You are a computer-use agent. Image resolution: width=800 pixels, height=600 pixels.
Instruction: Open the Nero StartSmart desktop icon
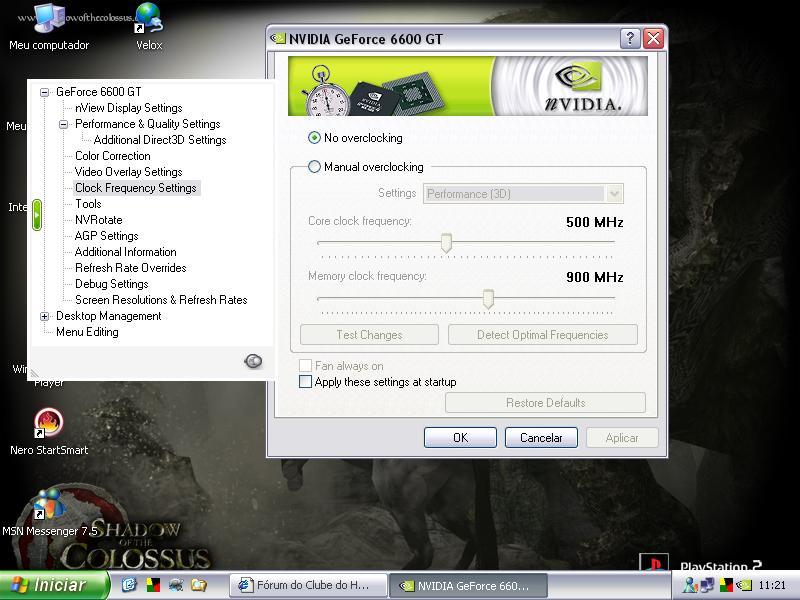[49, 432]
